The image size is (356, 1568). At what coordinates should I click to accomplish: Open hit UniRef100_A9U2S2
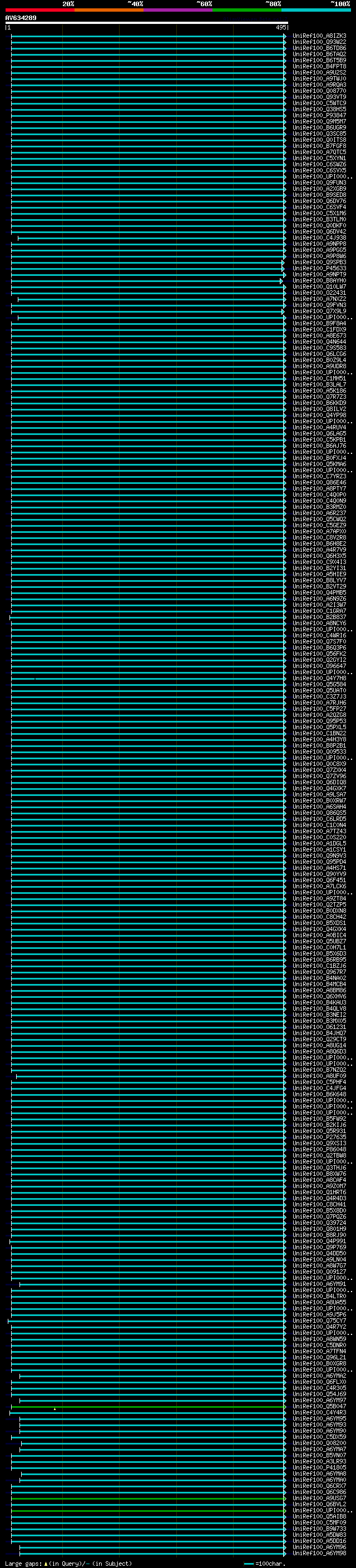coord(319,72)
